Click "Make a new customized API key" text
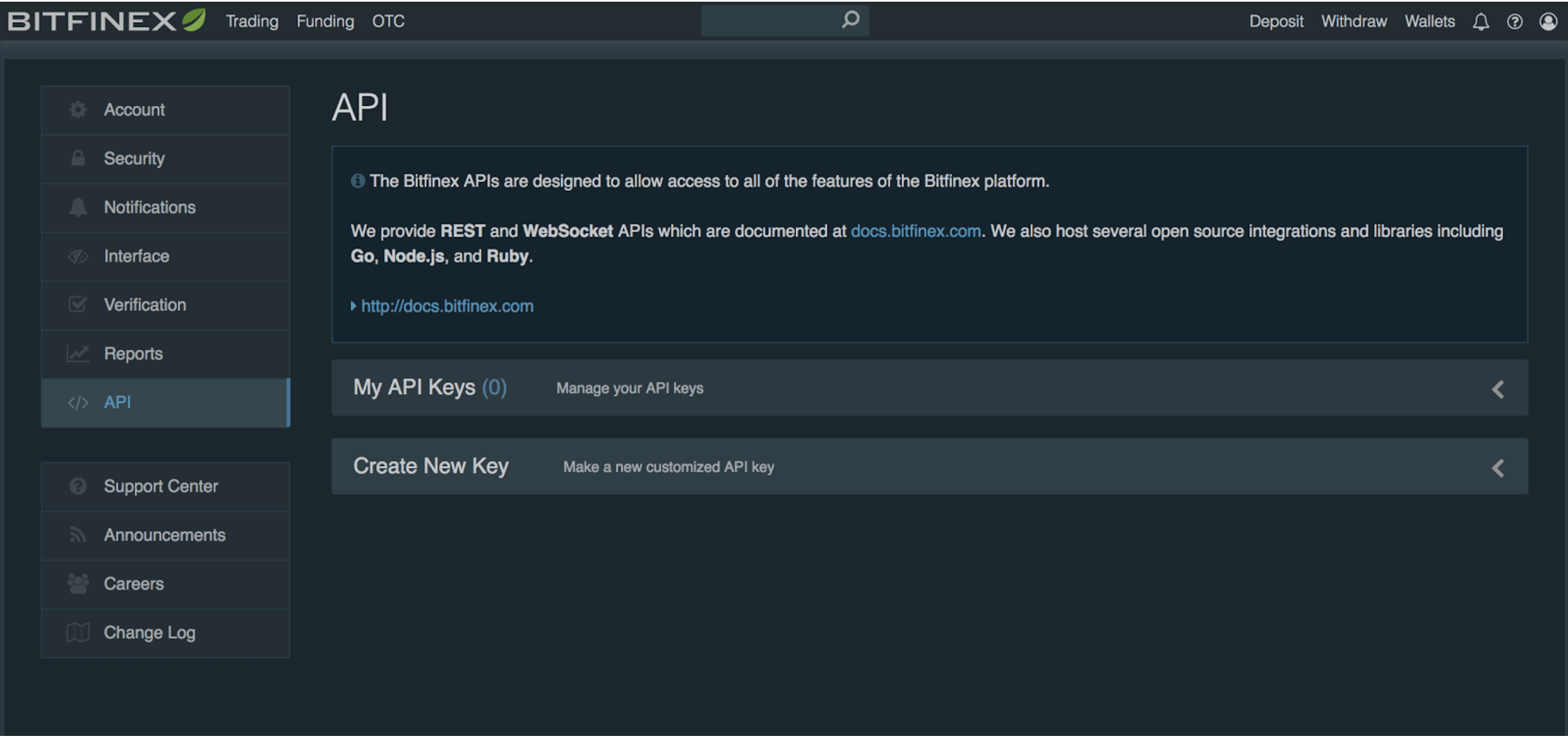Screen dimensions: 1568x741 tap(669, 467)
